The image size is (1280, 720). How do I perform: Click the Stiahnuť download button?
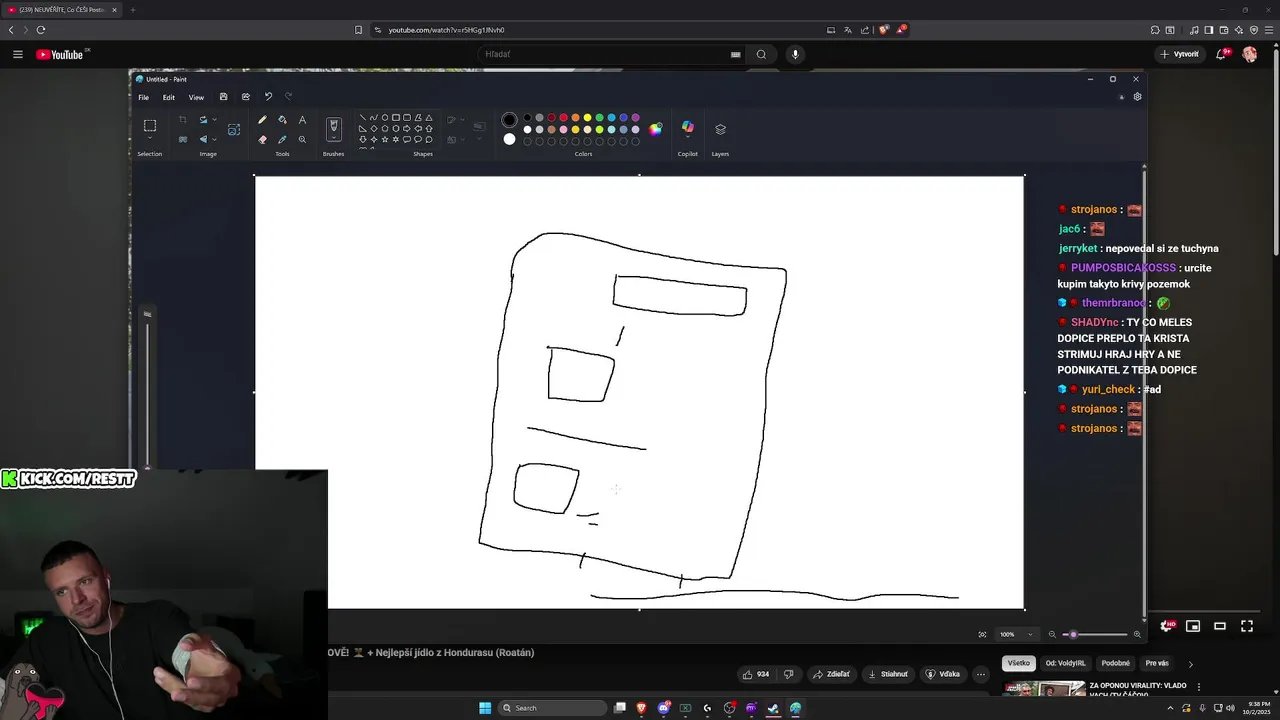click(x=887, y=674)
